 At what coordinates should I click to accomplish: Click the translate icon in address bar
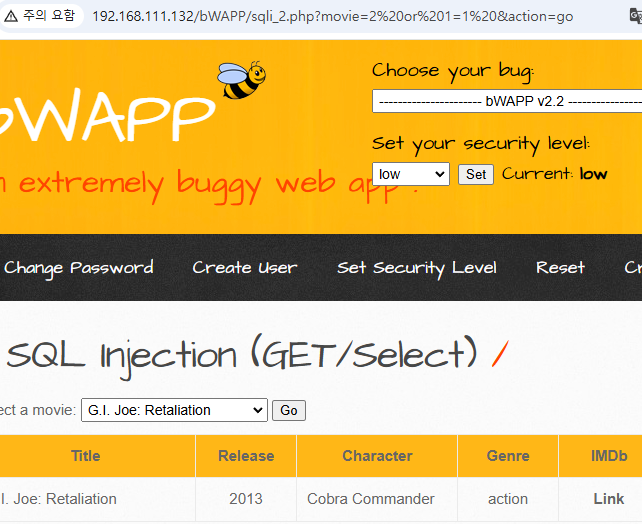[635, 16]
